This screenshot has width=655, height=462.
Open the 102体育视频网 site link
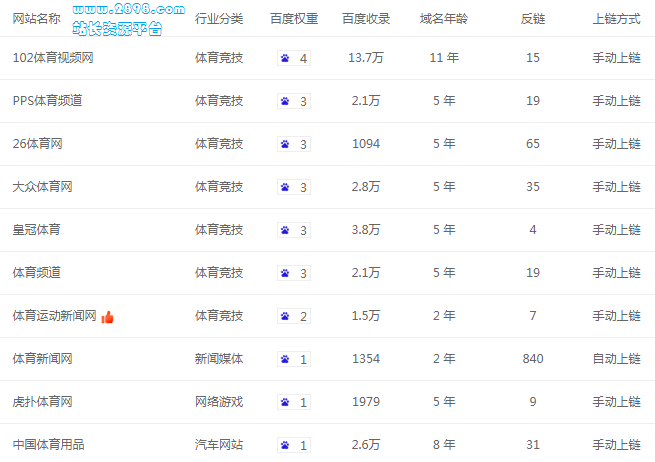(x=53, y=58)
